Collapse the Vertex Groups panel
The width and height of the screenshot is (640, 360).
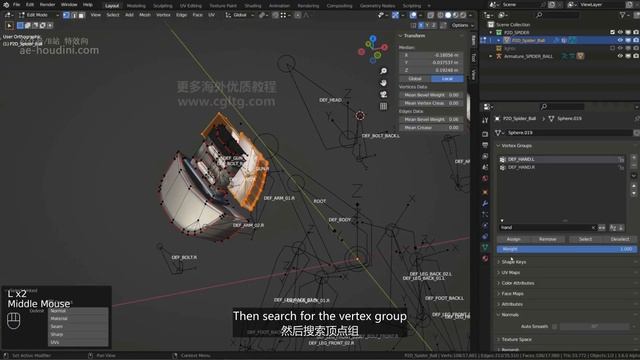point(516,146)
